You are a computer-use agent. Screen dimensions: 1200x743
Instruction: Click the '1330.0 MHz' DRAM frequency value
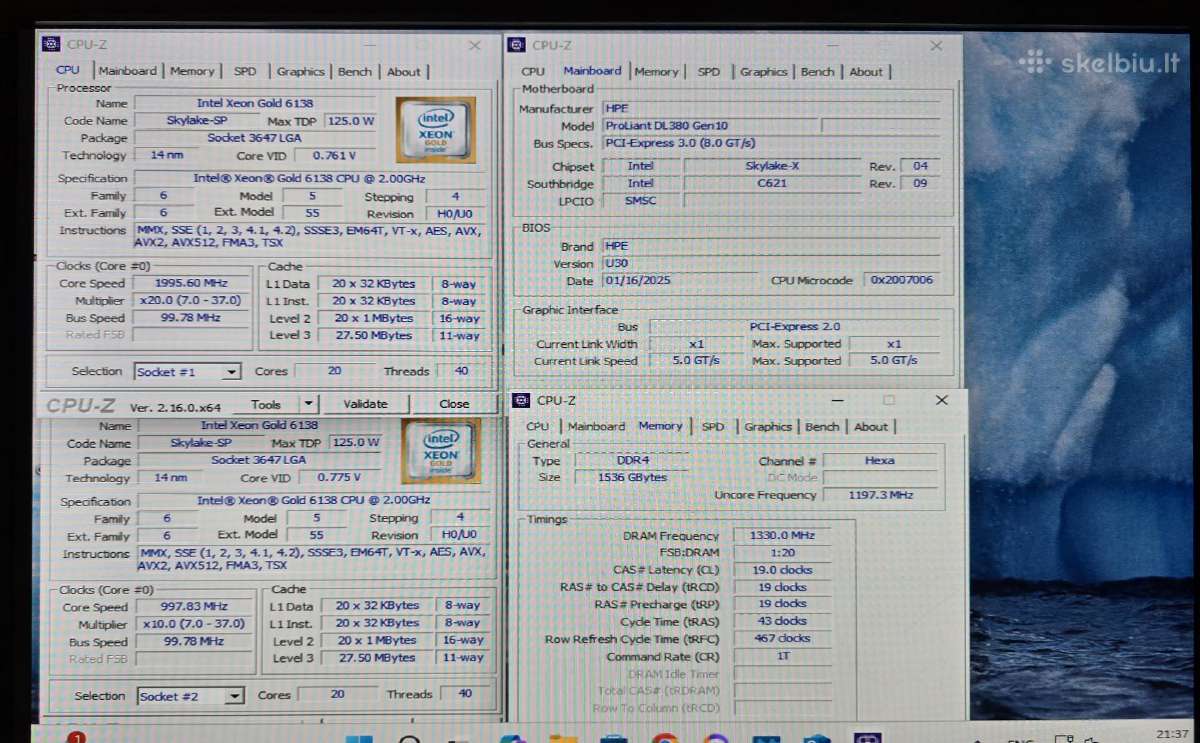tap(782, 536)
